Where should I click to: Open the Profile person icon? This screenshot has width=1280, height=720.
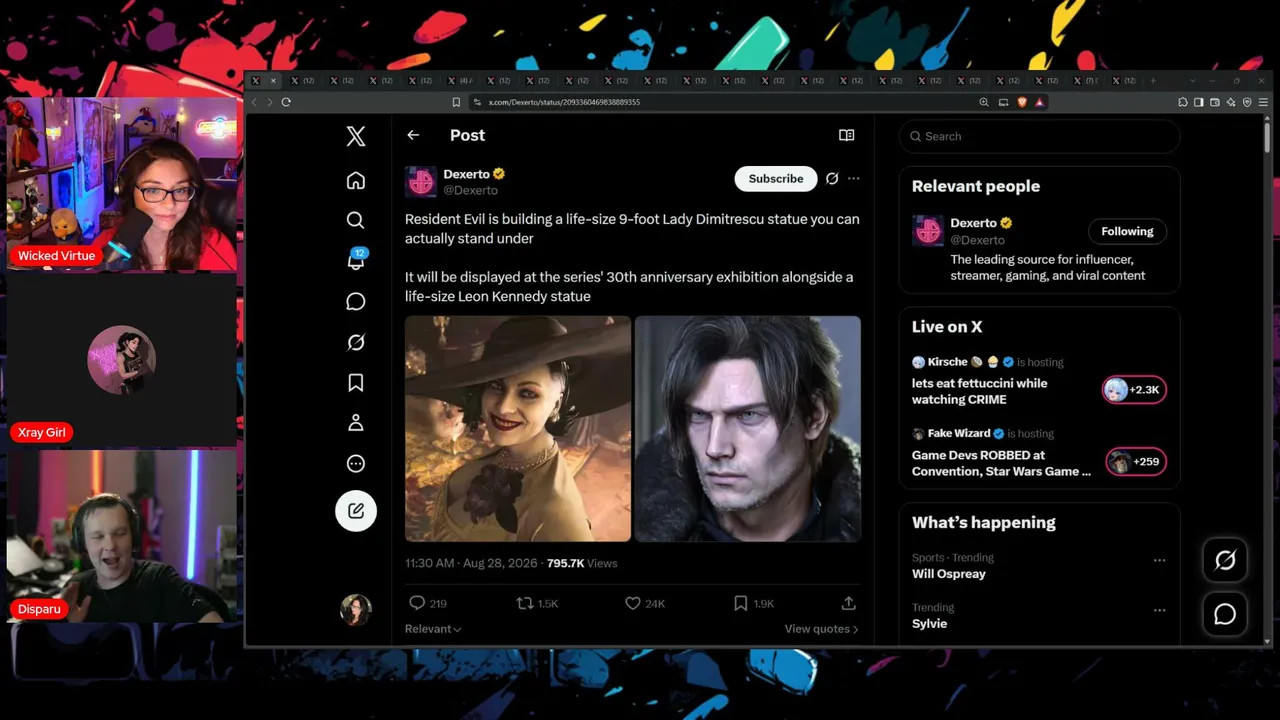[356, 423]
